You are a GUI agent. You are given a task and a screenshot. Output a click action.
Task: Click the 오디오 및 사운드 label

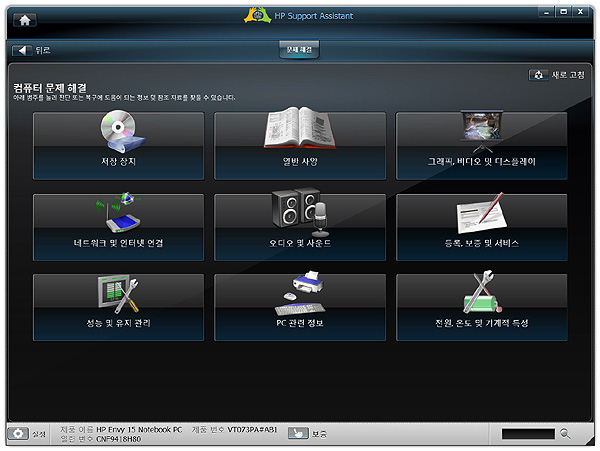click(300, 243)
